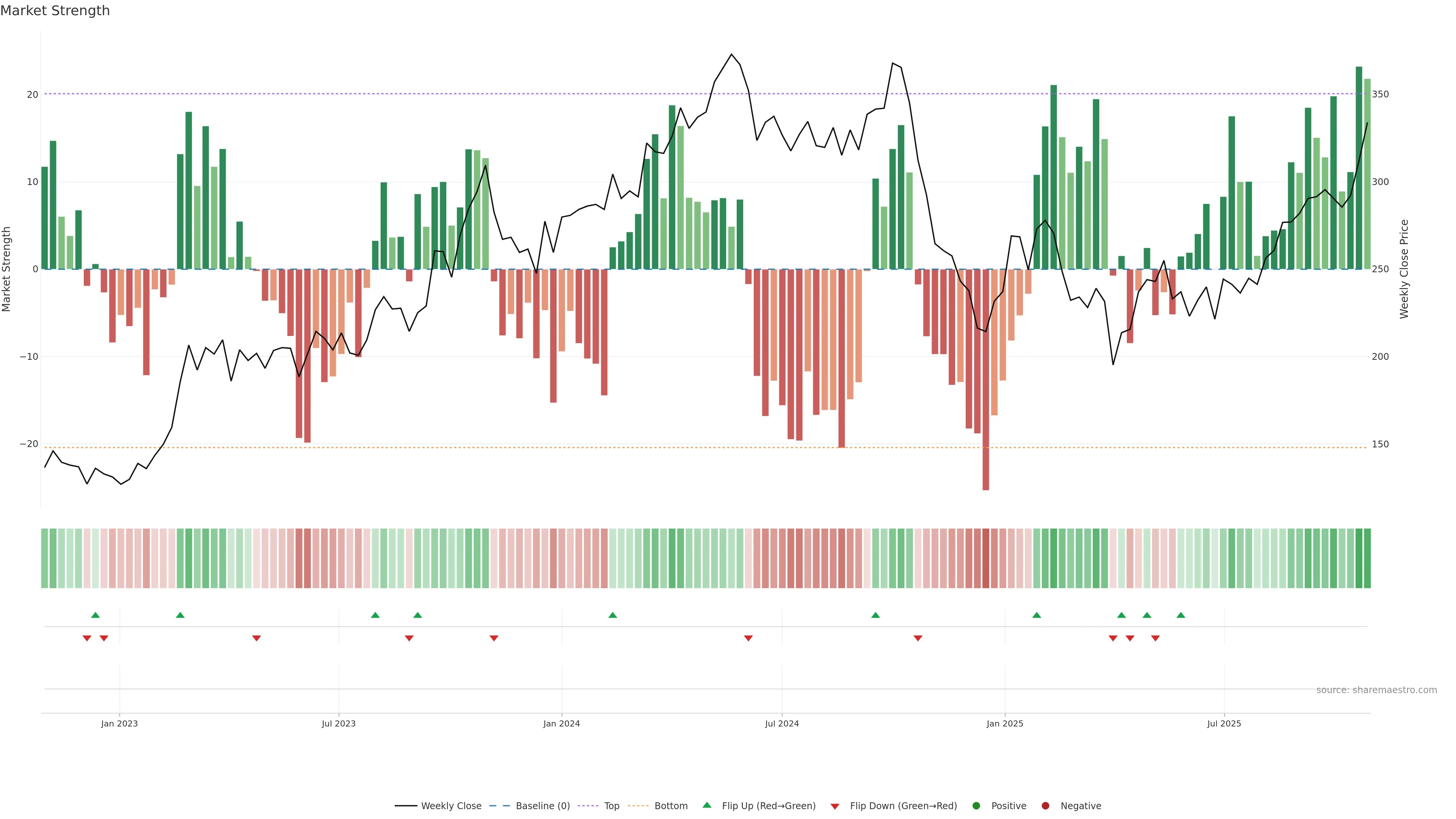Click the green Flip Up legend triangle
The width and height of the screenshot is (1456, 819).
point(706,805)
